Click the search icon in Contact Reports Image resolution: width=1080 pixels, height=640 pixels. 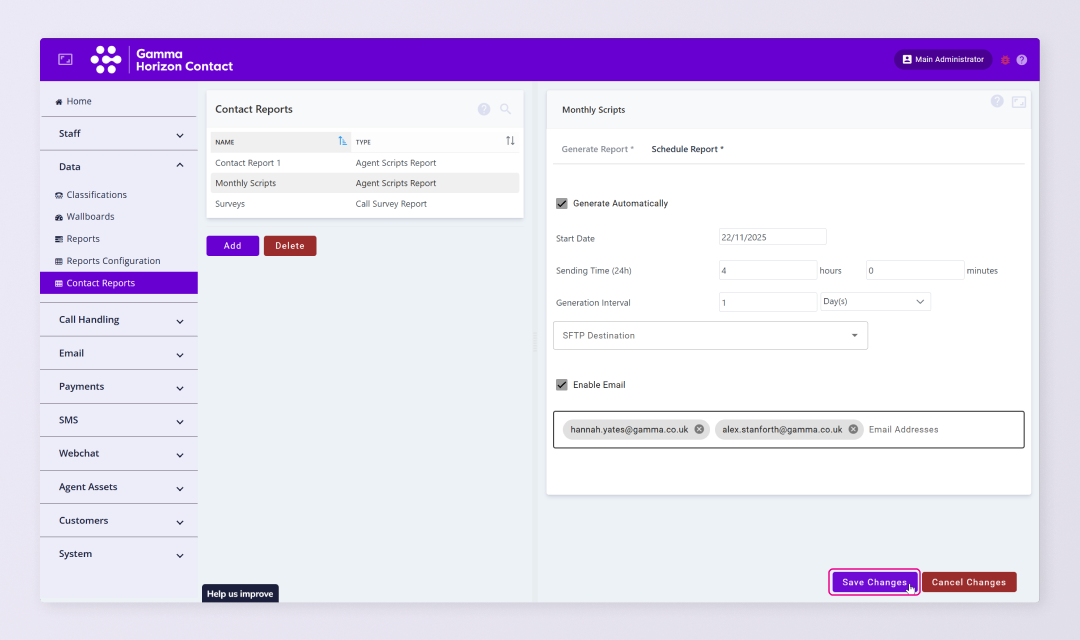[505, 109]
